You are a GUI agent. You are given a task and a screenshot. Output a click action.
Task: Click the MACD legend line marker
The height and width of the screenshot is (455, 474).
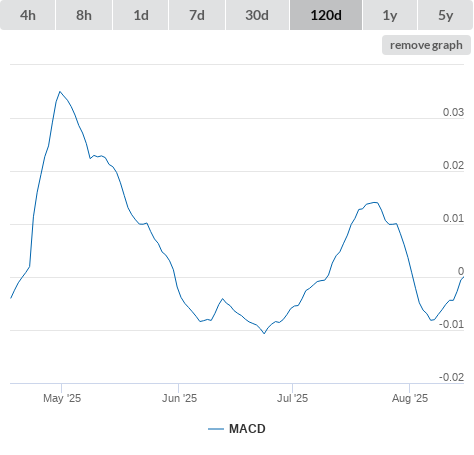(x=216, y=429)
